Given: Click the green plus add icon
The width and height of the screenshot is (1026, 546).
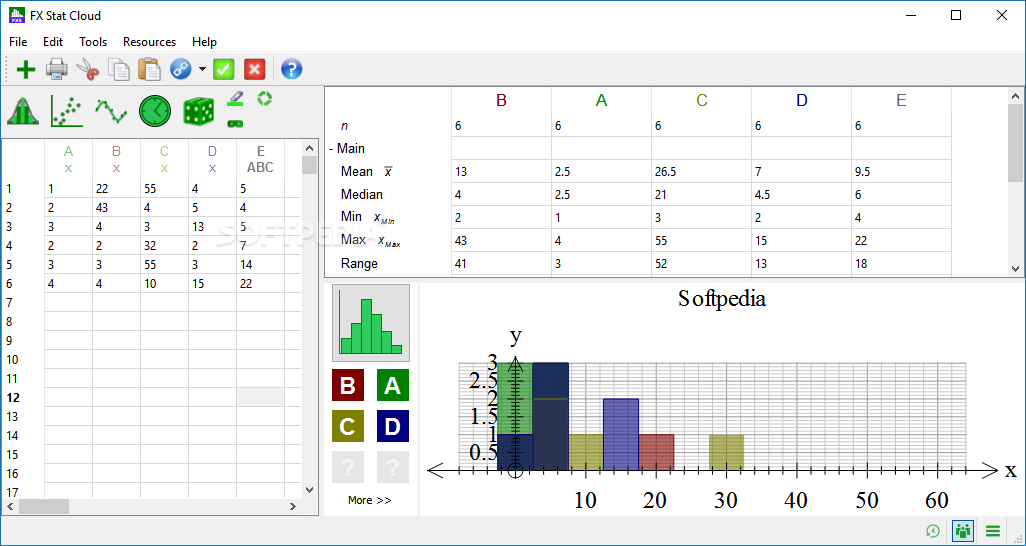Looking at the screenshot, I should click(x=26, y=69).
